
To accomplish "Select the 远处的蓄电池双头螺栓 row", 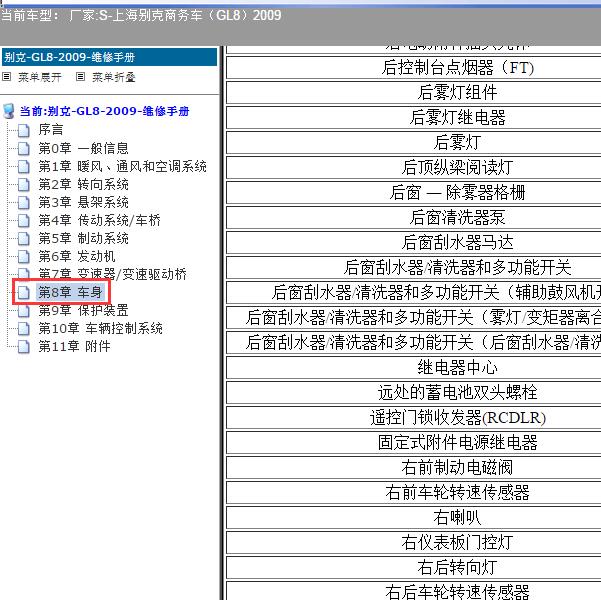I will coord(414,392).
